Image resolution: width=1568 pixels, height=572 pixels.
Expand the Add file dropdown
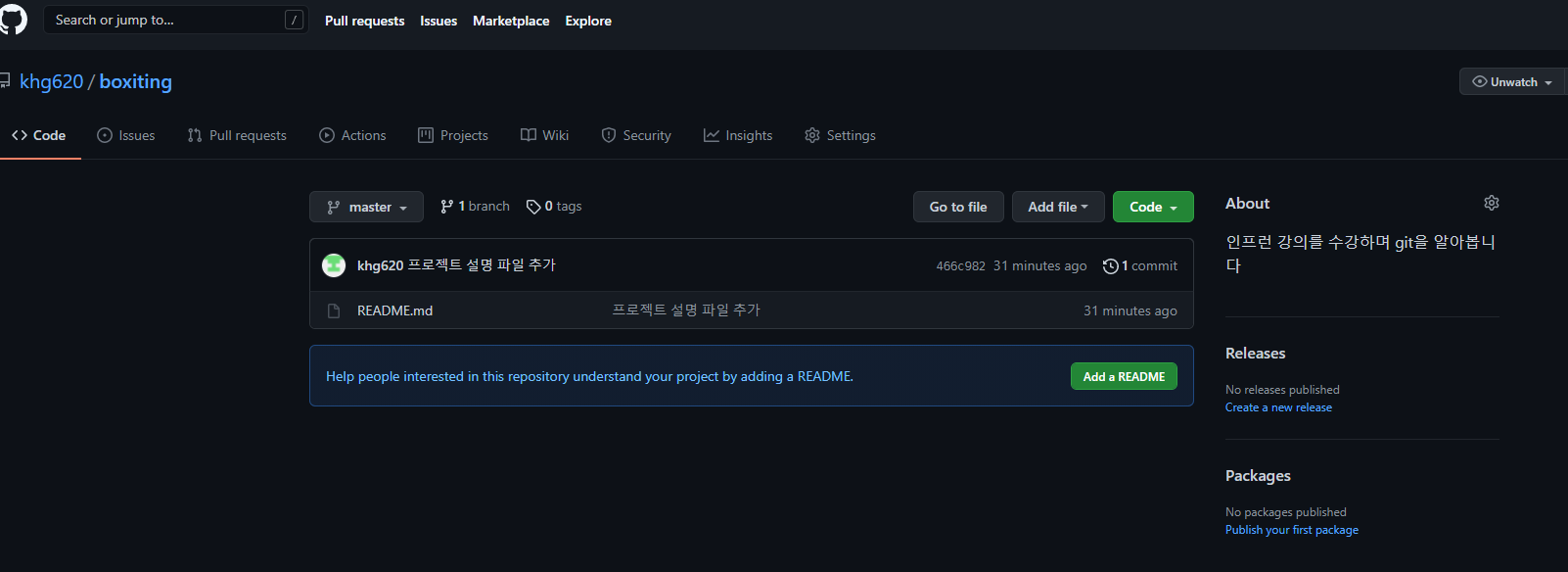[1058, 207]
